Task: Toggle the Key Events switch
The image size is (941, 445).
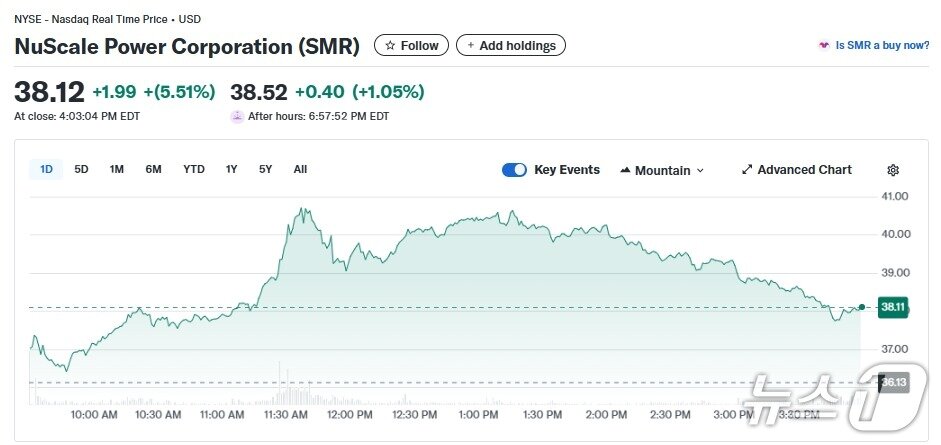Action: (x=514, y=170)
